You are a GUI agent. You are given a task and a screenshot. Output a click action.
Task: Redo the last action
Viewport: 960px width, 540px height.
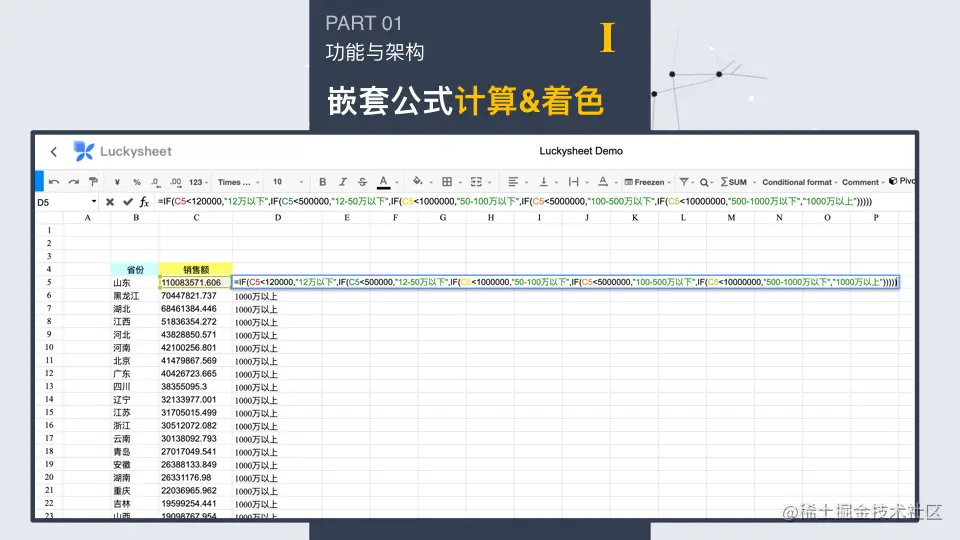73,182
